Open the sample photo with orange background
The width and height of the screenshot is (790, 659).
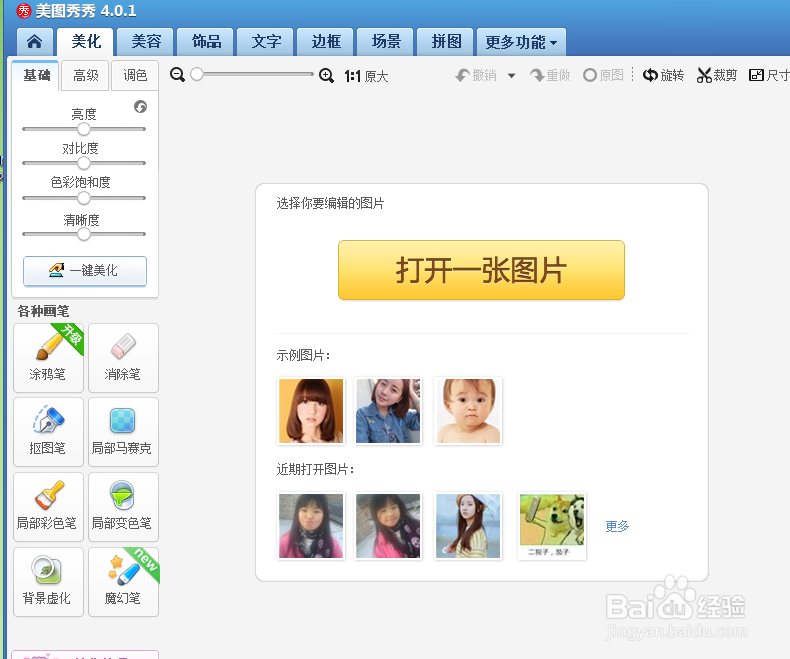[311, 411]
